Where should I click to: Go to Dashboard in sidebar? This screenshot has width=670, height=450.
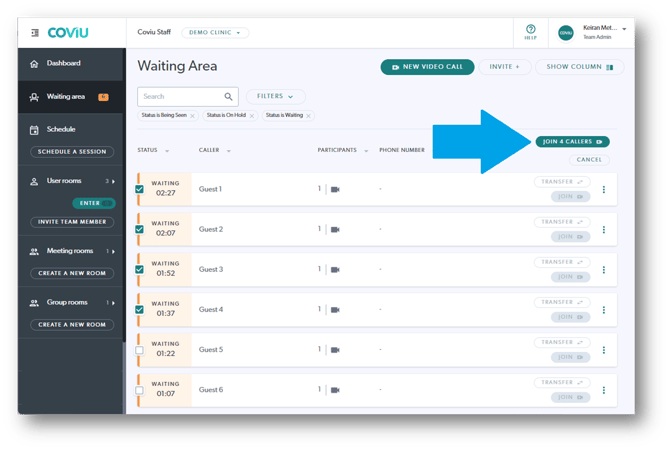(x=63, y=64)
